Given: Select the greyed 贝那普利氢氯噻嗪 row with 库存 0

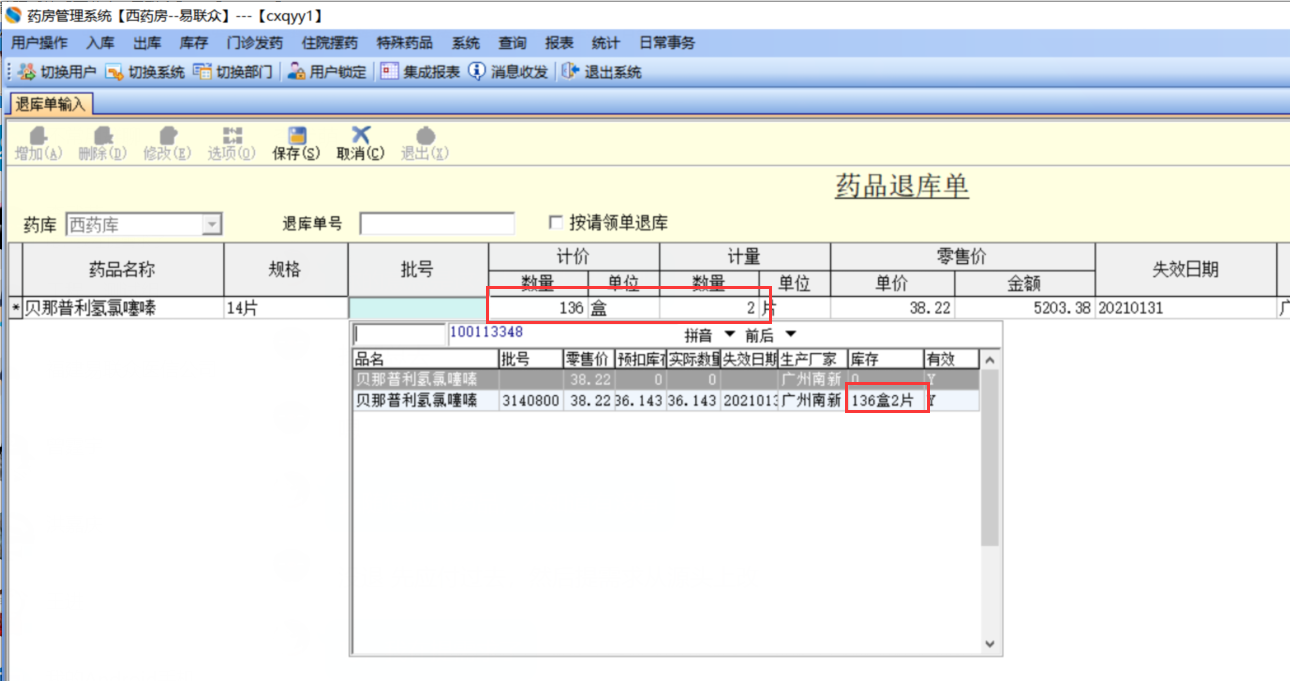Looking at the screenshot, I should click(666, 380).
